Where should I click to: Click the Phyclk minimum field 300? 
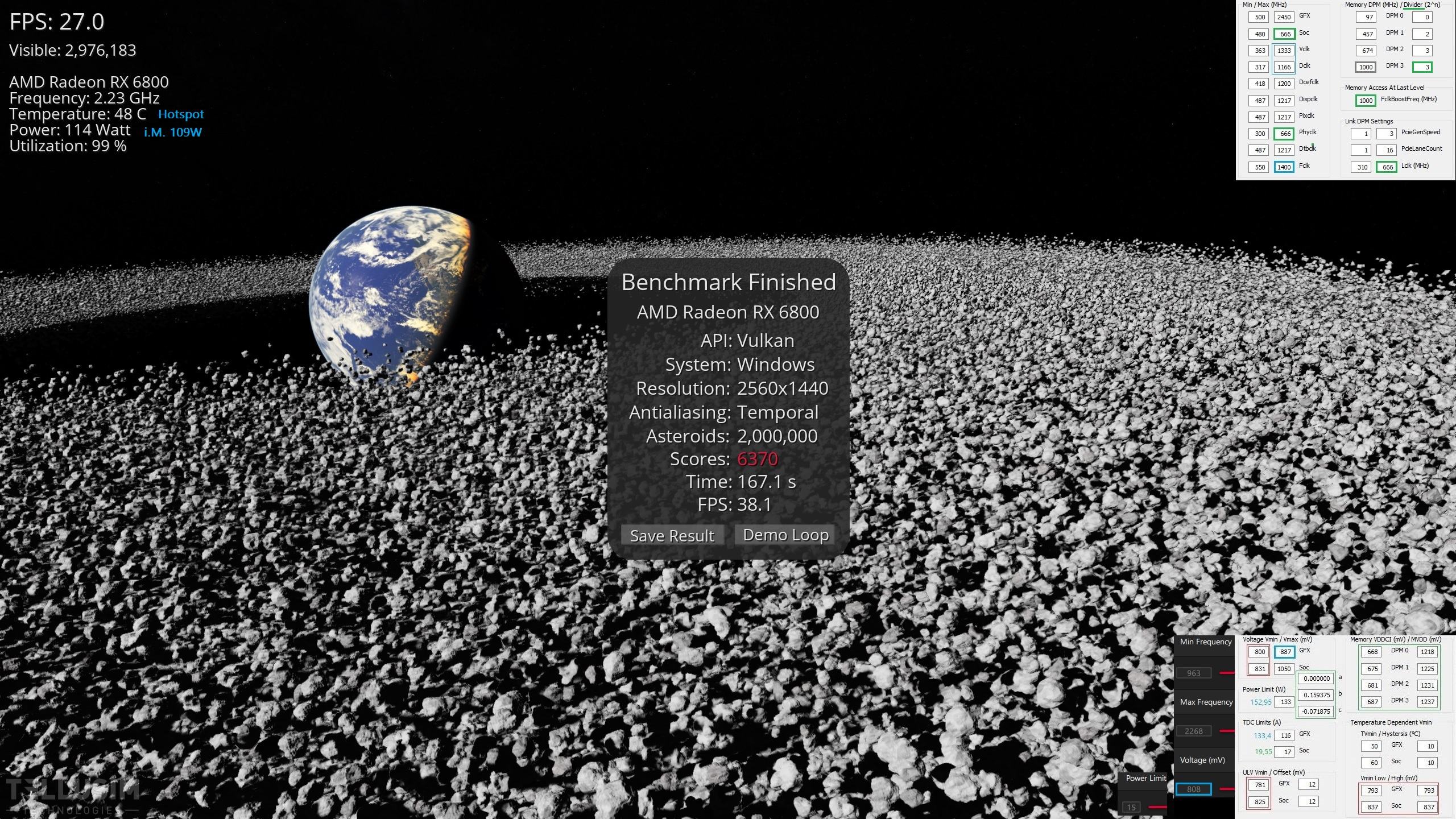coord(1259,133)
